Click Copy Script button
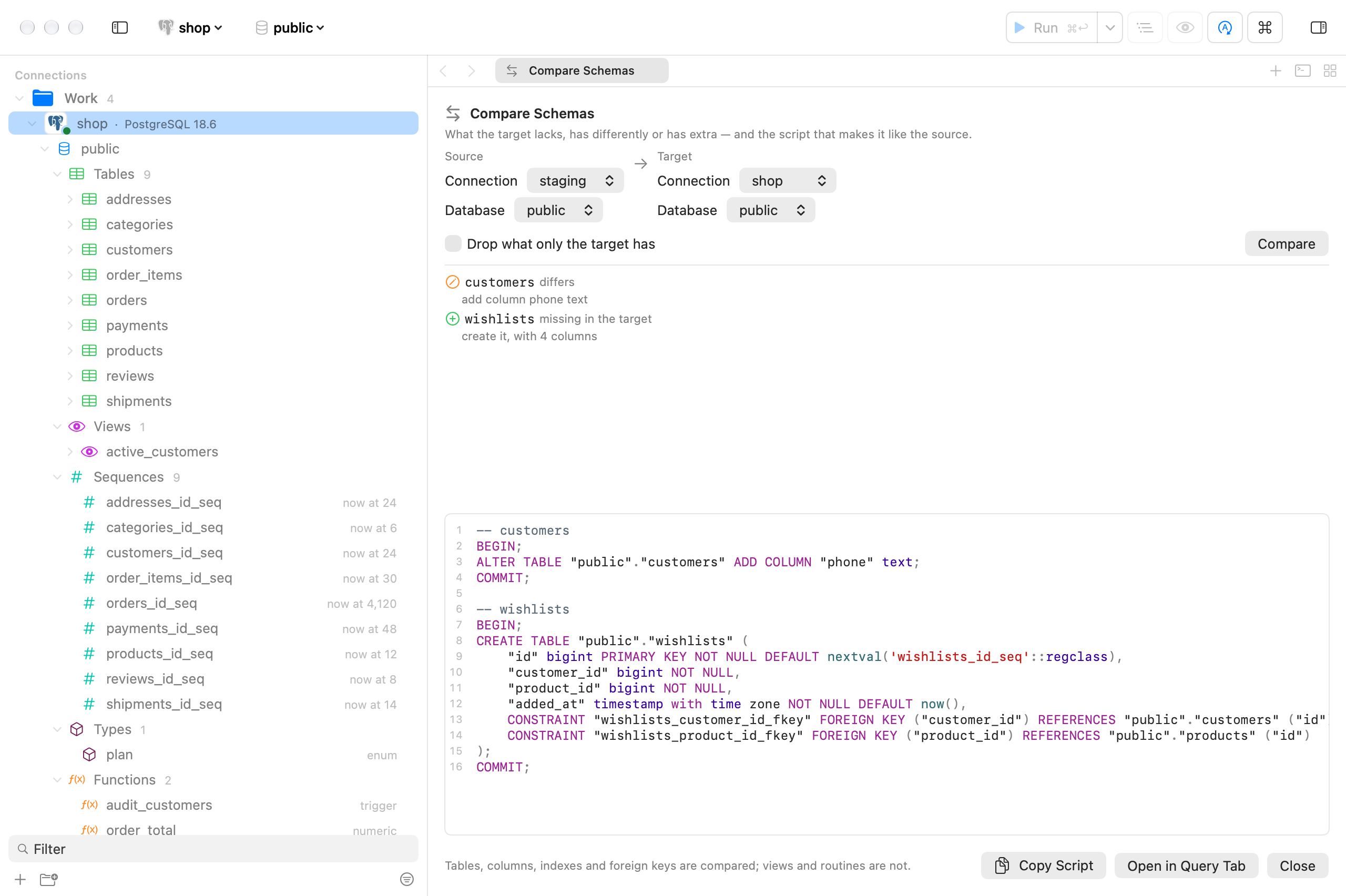 (x=1043, y=865)
